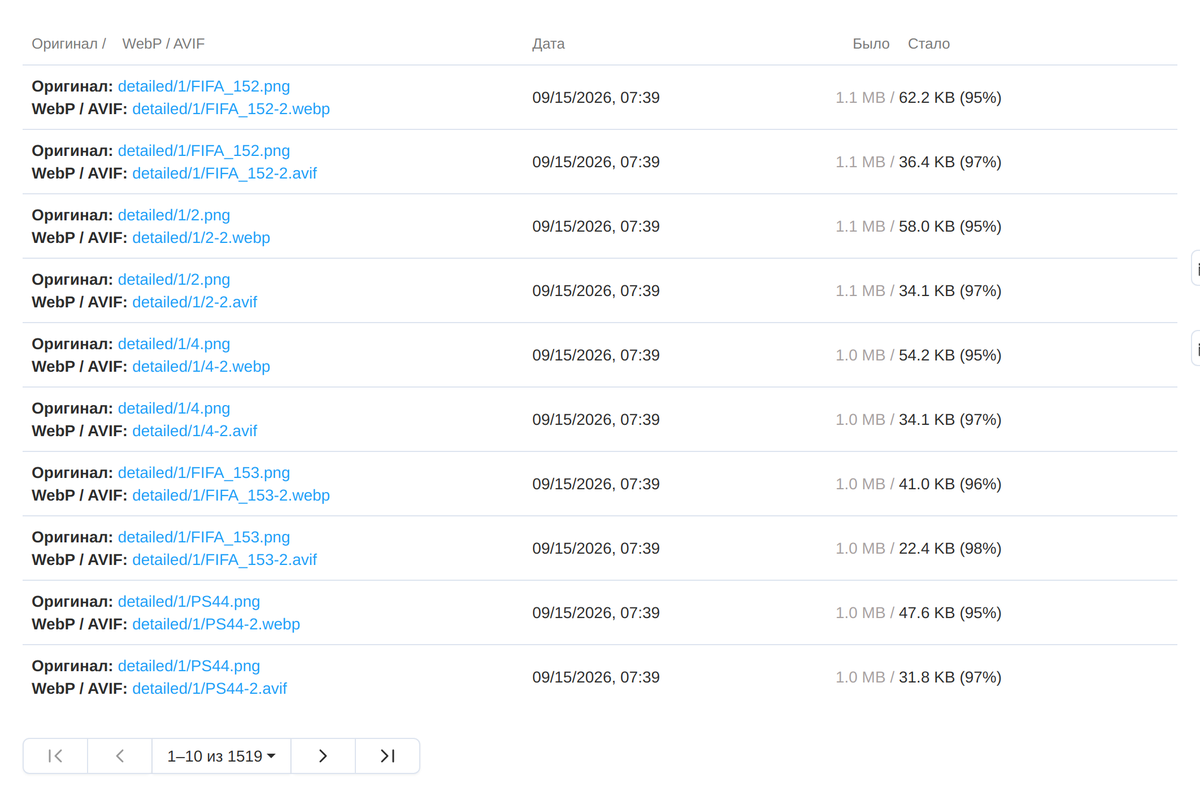Select the "41.0 KB (96%)" size value
Image resolution: width=1200 pixels, height=800 pixels.
[x=950, y=484]
